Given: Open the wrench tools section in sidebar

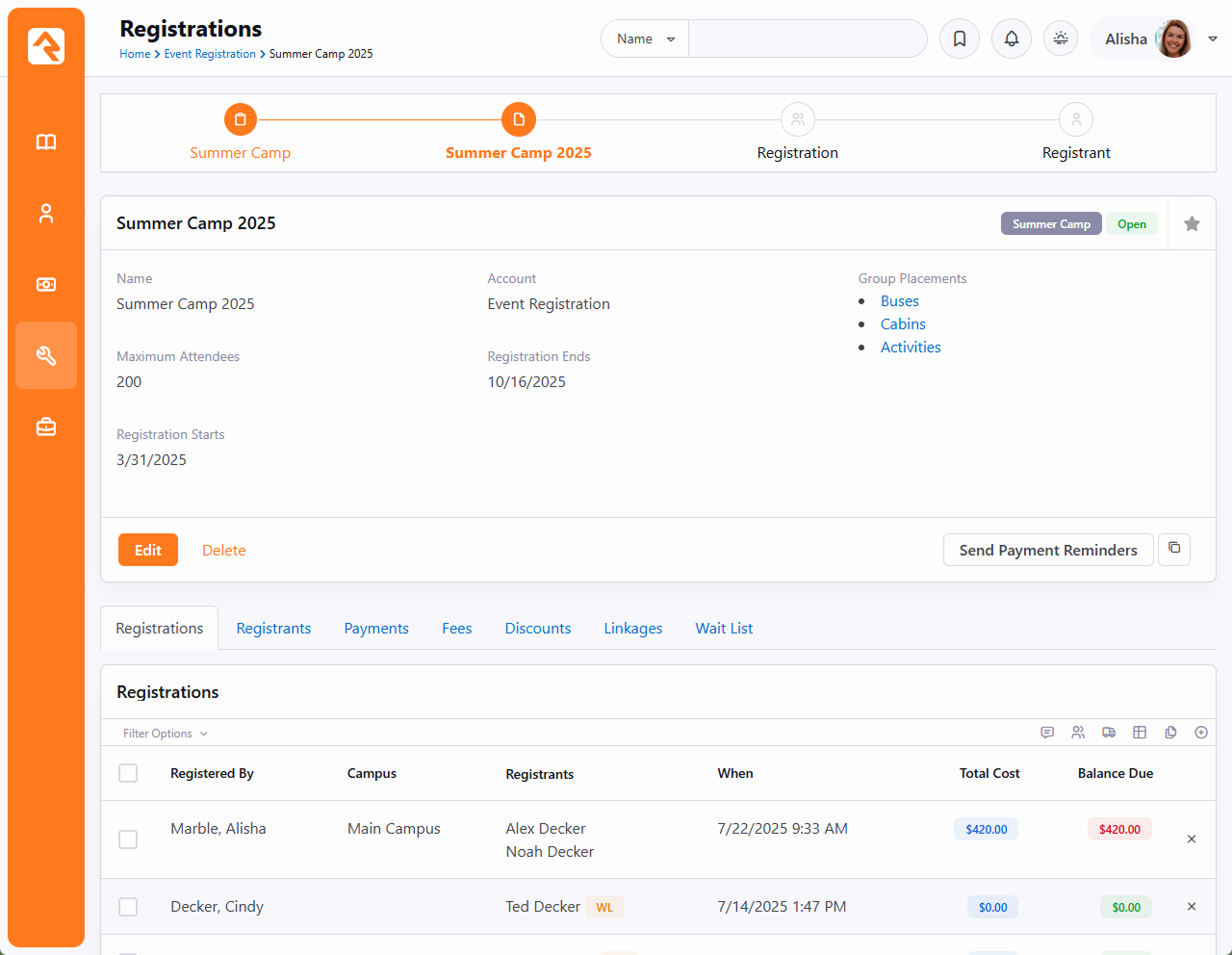Looking at the screenshot, I should tap(46, 355).
